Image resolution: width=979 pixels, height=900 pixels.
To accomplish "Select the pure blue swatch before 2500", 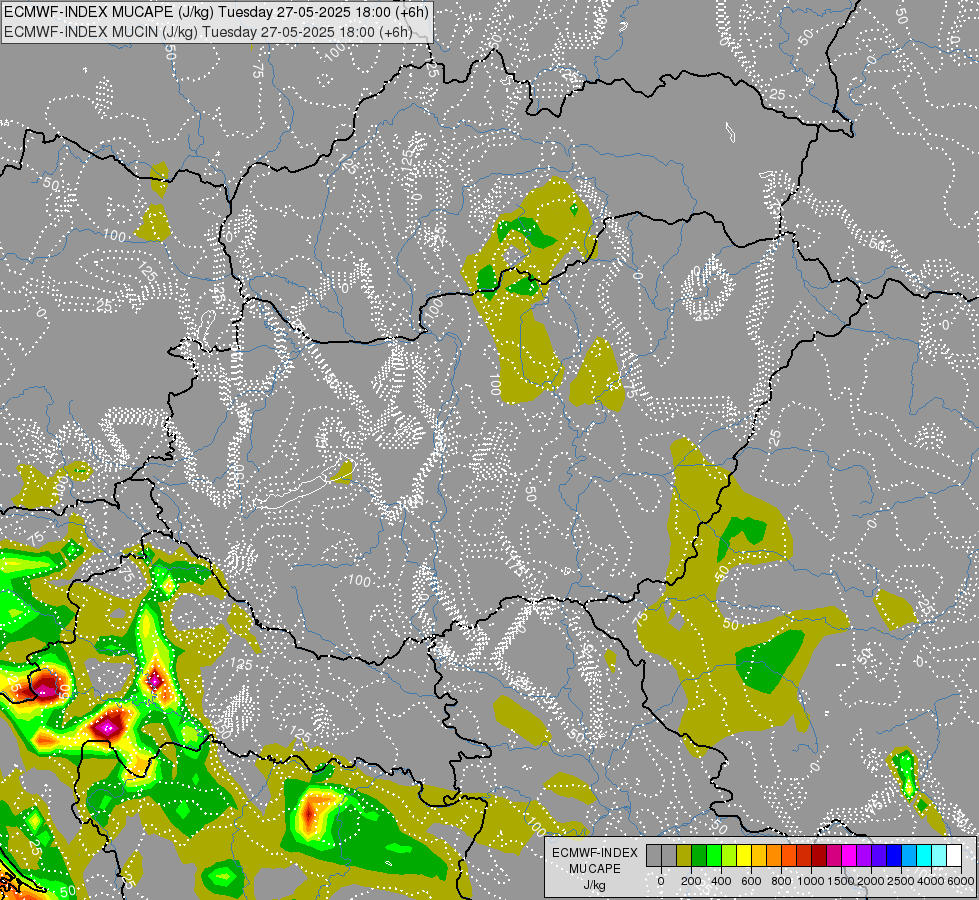I will click(895, 856).
